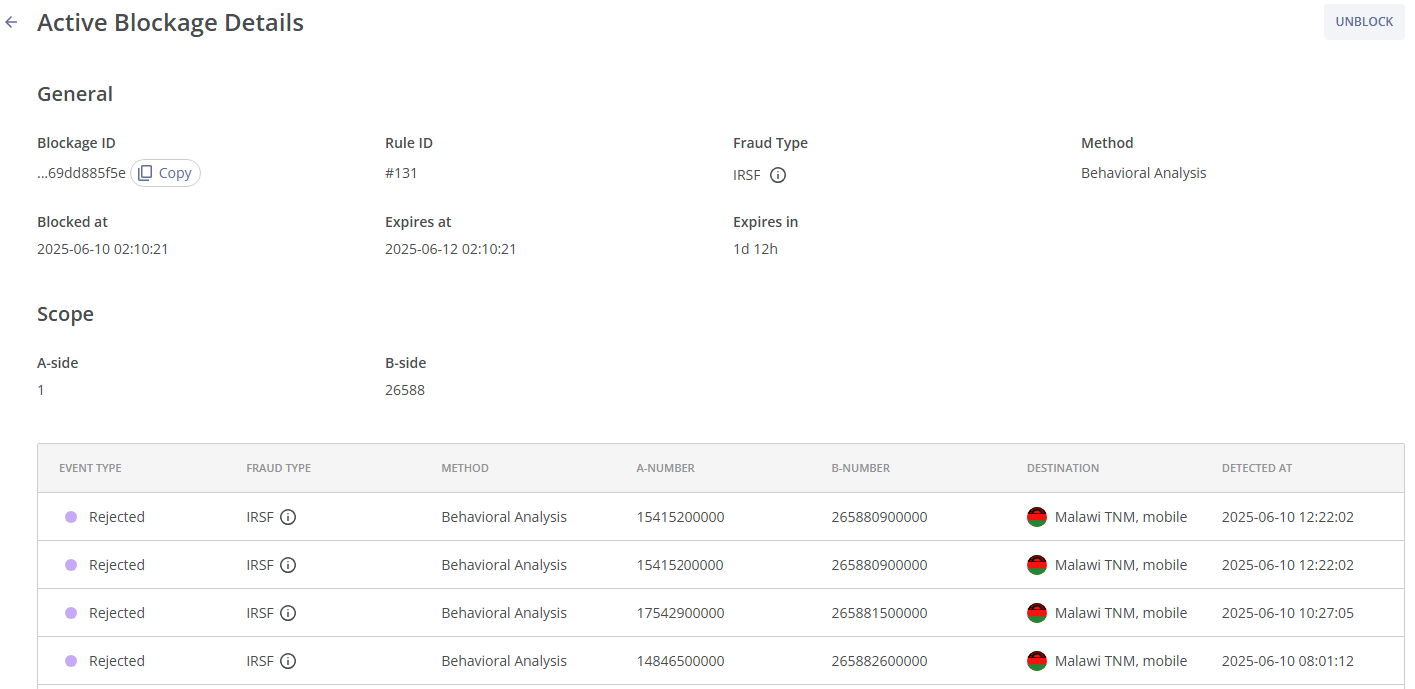
Task: Click IRSF info icon in the 17542900000 row
Action: 288,613
